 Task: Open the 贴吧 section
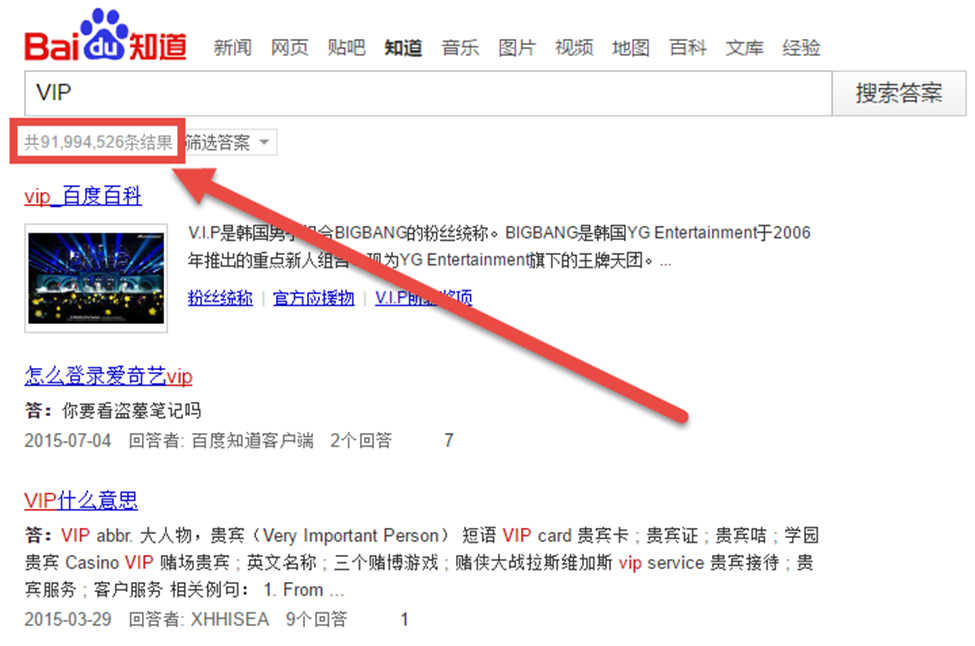pyautogui.click(x=346, y=46)
